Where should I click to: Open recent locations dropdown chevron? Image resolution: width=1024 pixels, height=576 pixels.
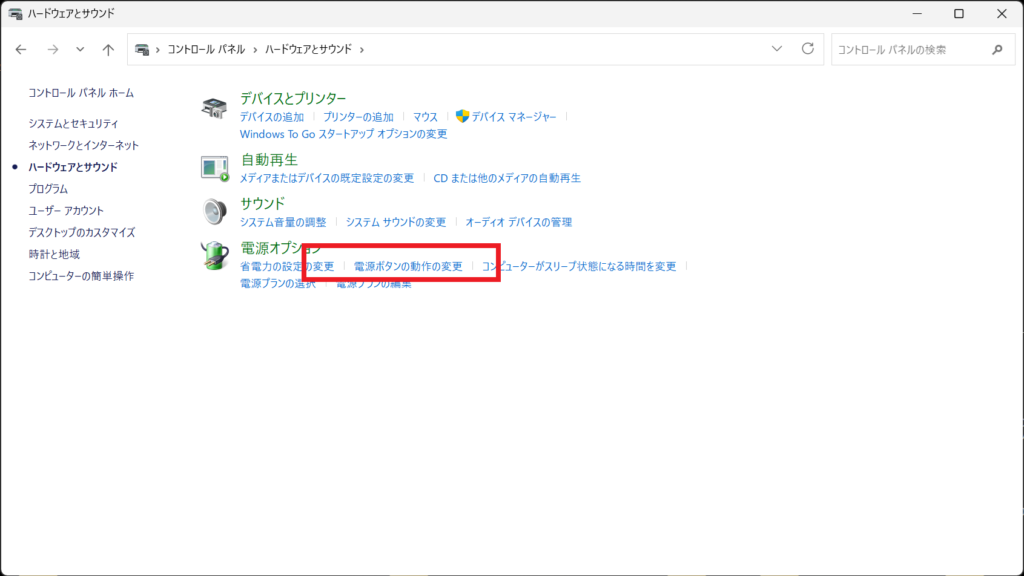[x=80, y=49]
